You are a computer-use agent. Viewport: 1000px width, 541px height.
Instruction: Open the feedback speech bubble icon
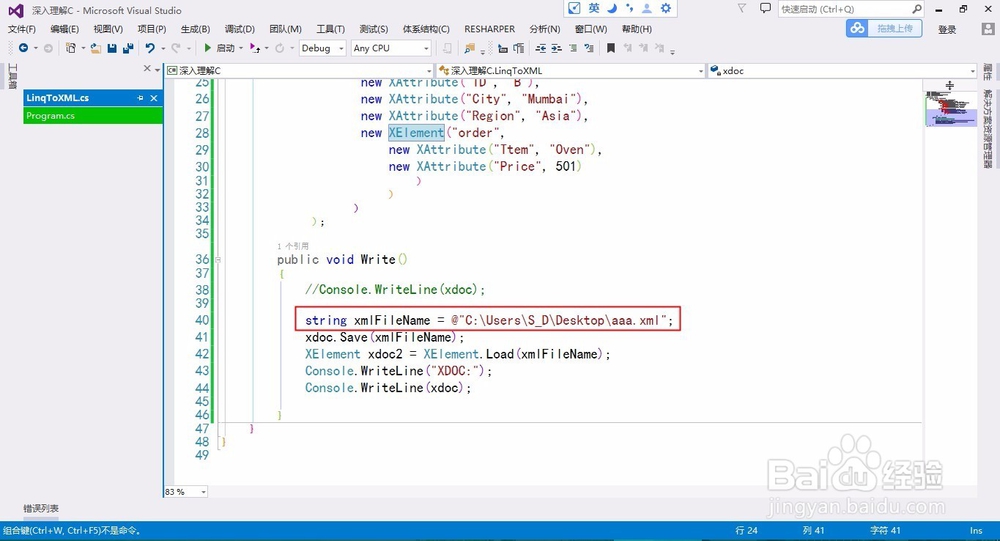coord(765,9)
